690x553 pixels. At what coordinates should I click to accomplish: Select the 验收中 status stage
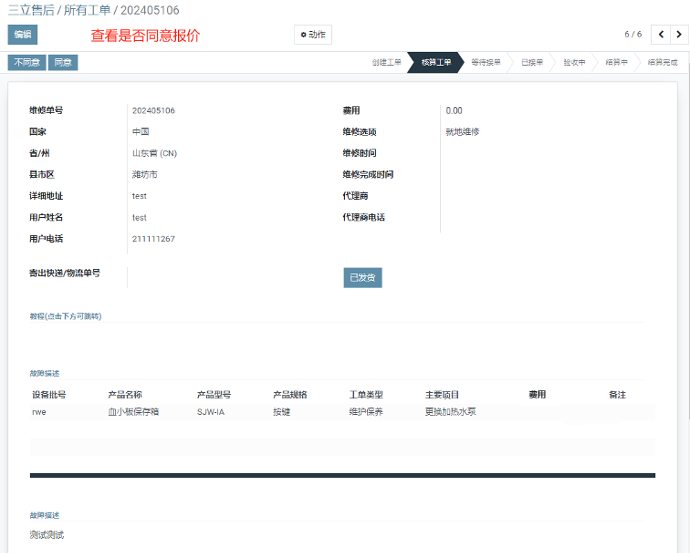click(574, 62)
